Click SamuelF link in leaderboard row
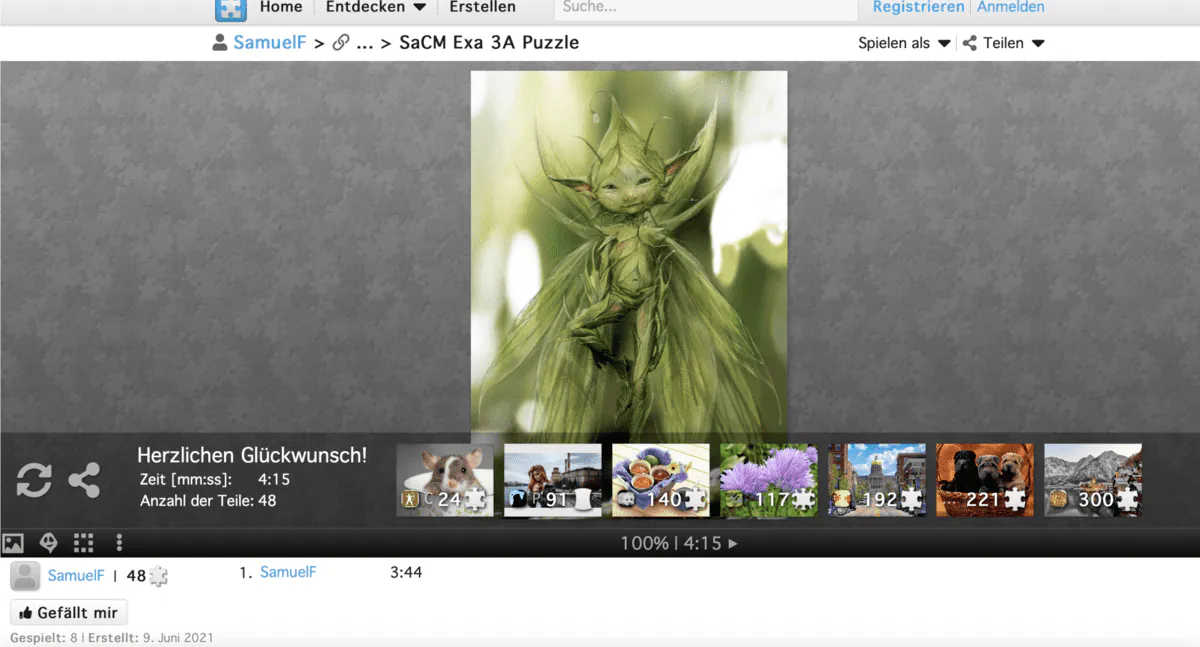The image size is (1200, 647). (x=288, y=572)
